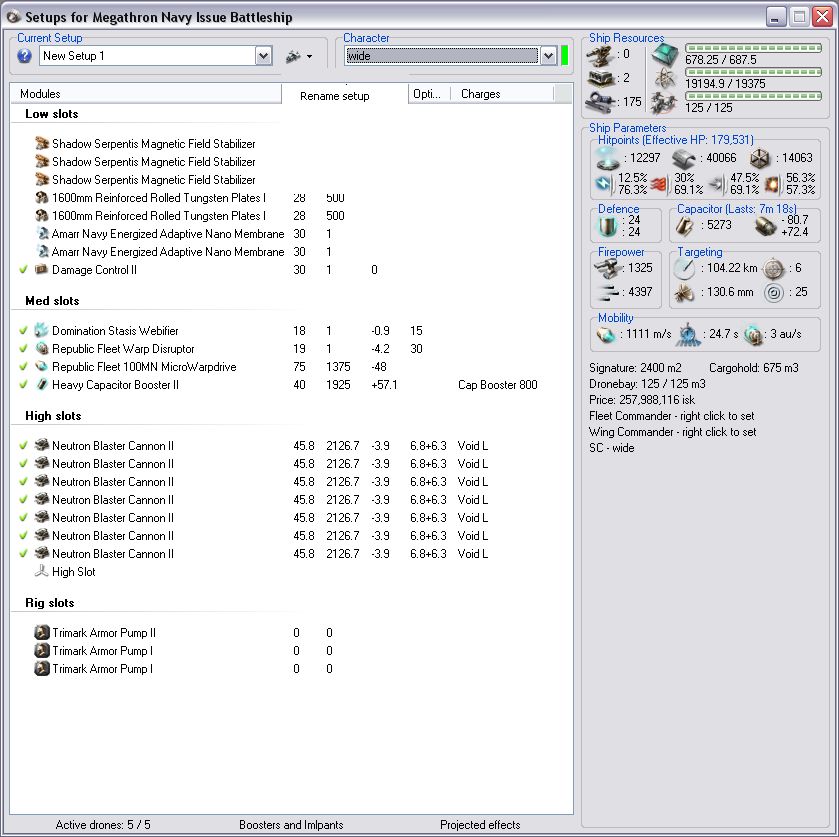The image size is (839, 837).
Task: Click the powergrid resource icon
Action: (x=665, y=79)
